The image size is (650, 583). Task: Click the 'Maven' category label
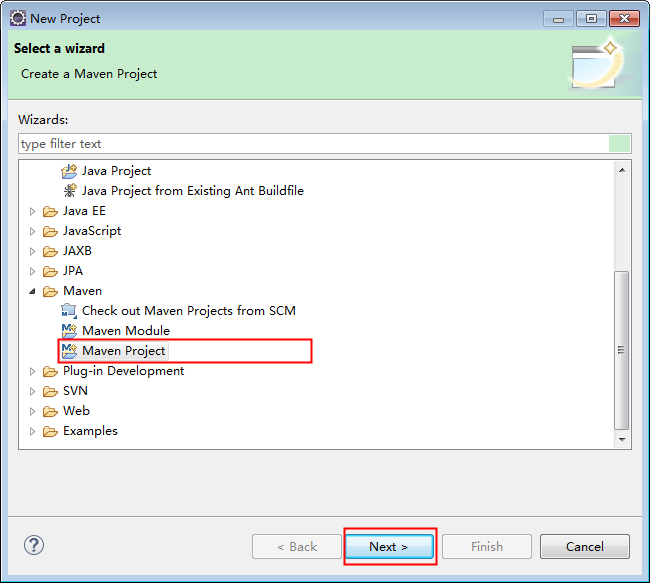(82, 291)
